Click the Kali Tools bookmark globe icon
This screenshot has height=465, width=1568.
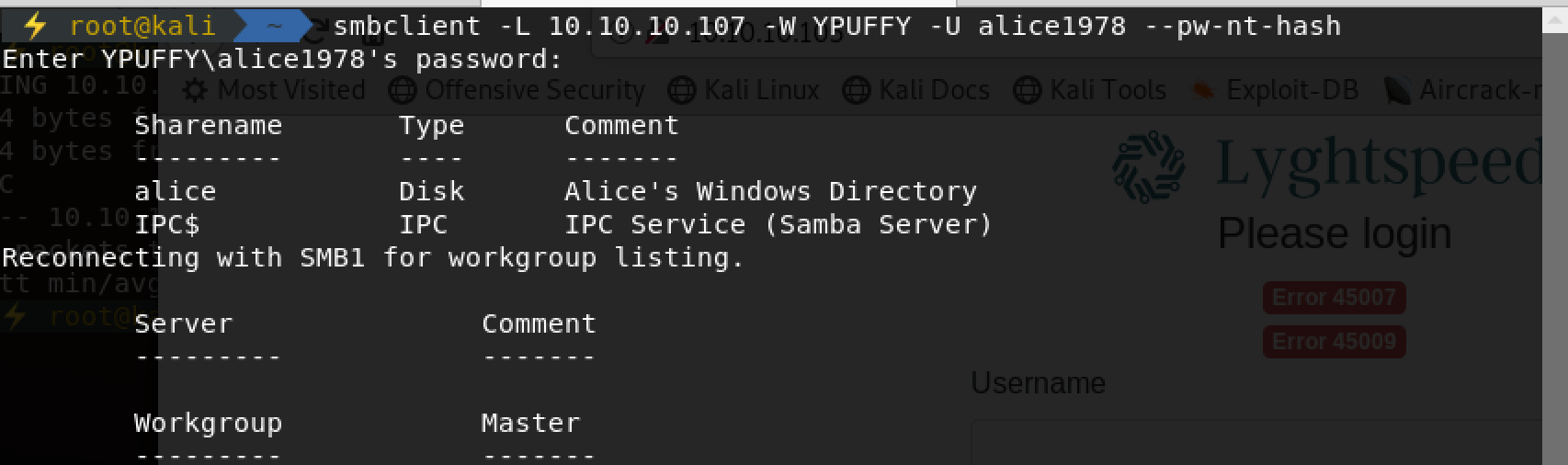pos(1027,90)
